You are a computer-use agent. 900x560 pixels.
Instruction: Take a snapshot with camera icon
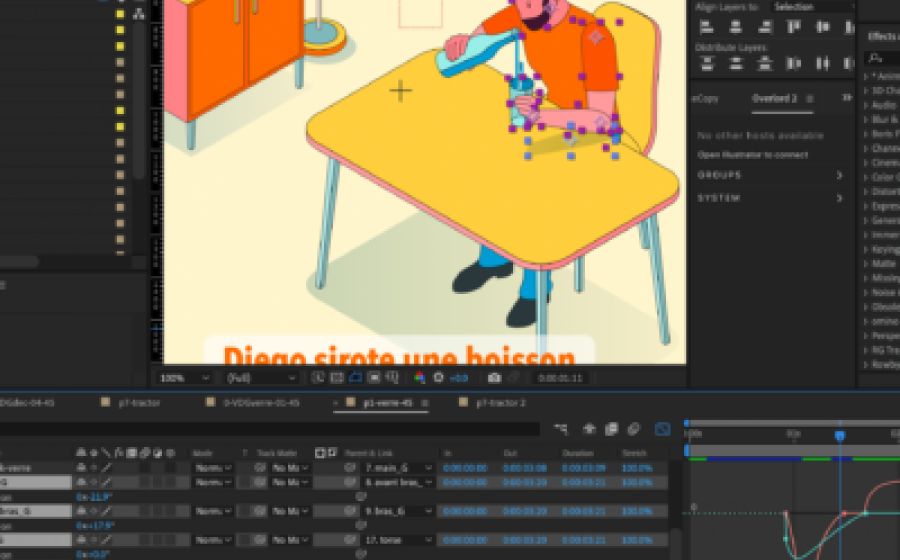click(494, 378)
